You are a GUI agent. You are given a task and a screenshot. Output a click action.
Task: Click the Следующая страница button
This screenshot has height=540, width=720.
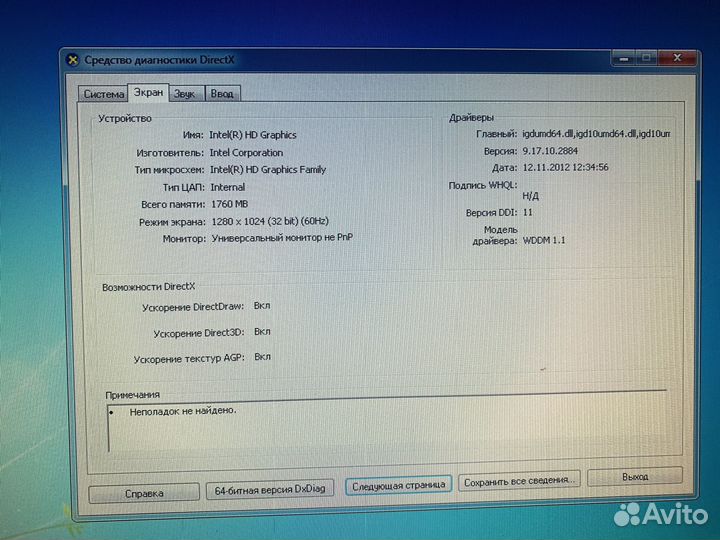coord(398,485)
